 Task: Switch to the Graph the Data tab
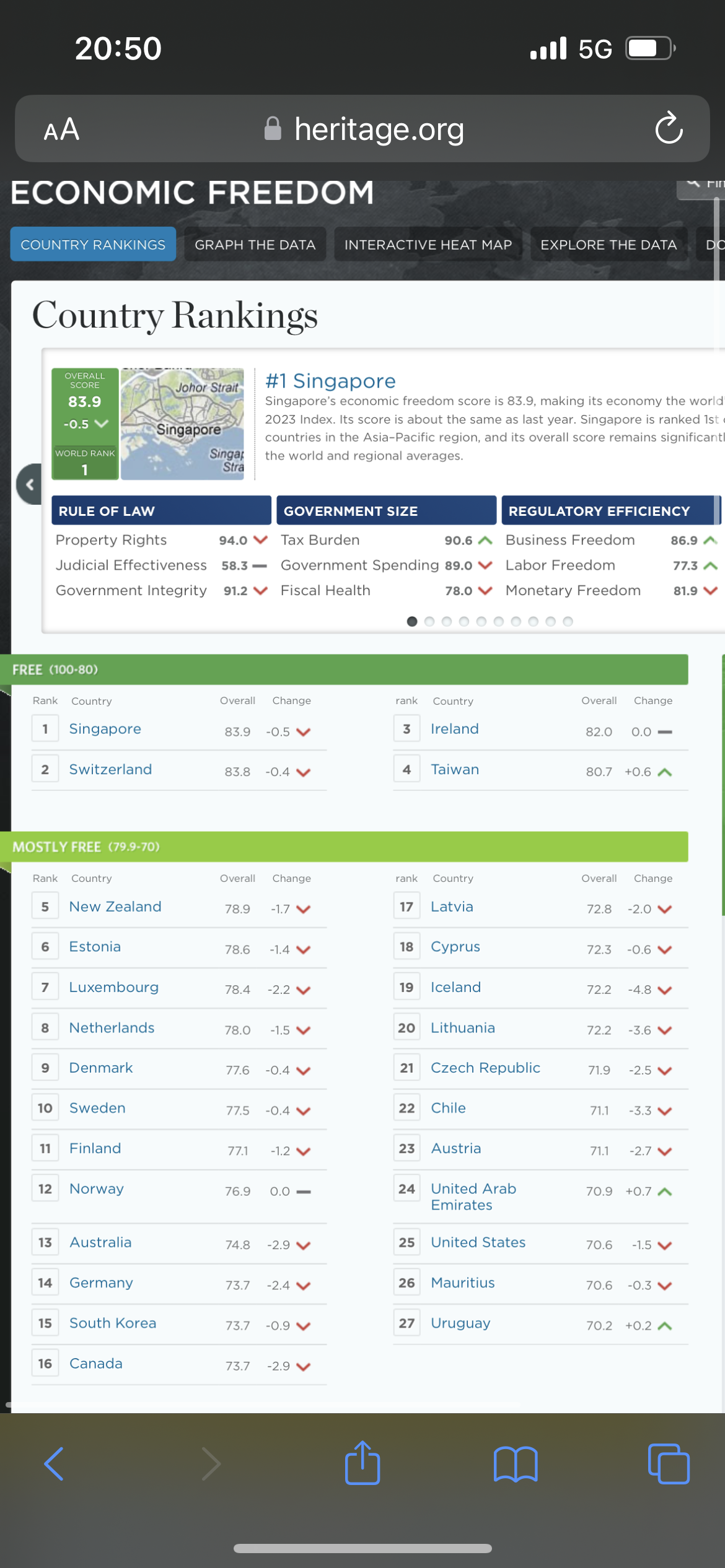click(x=255, y=245)
